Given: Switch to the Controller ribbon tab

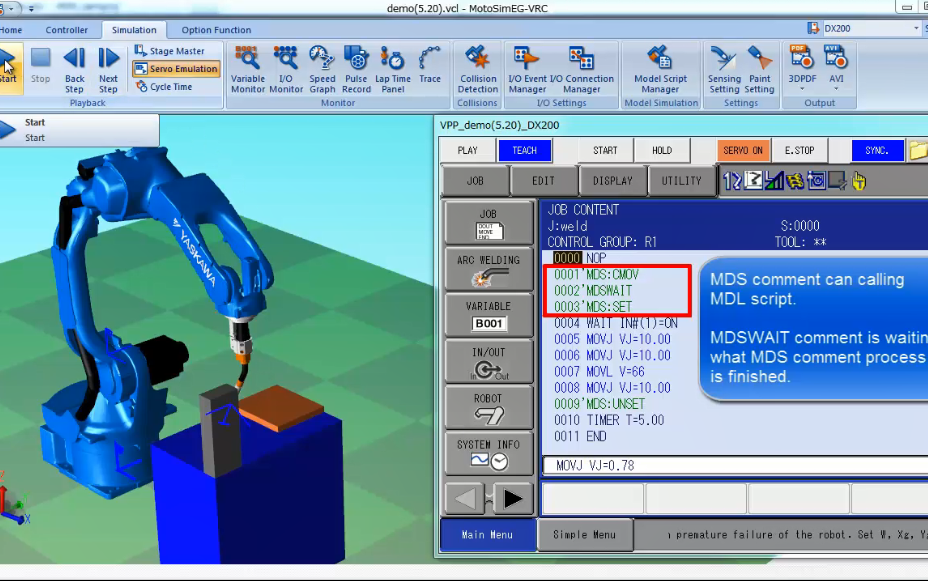Looking at the screenshot, I should click(66, 30).
